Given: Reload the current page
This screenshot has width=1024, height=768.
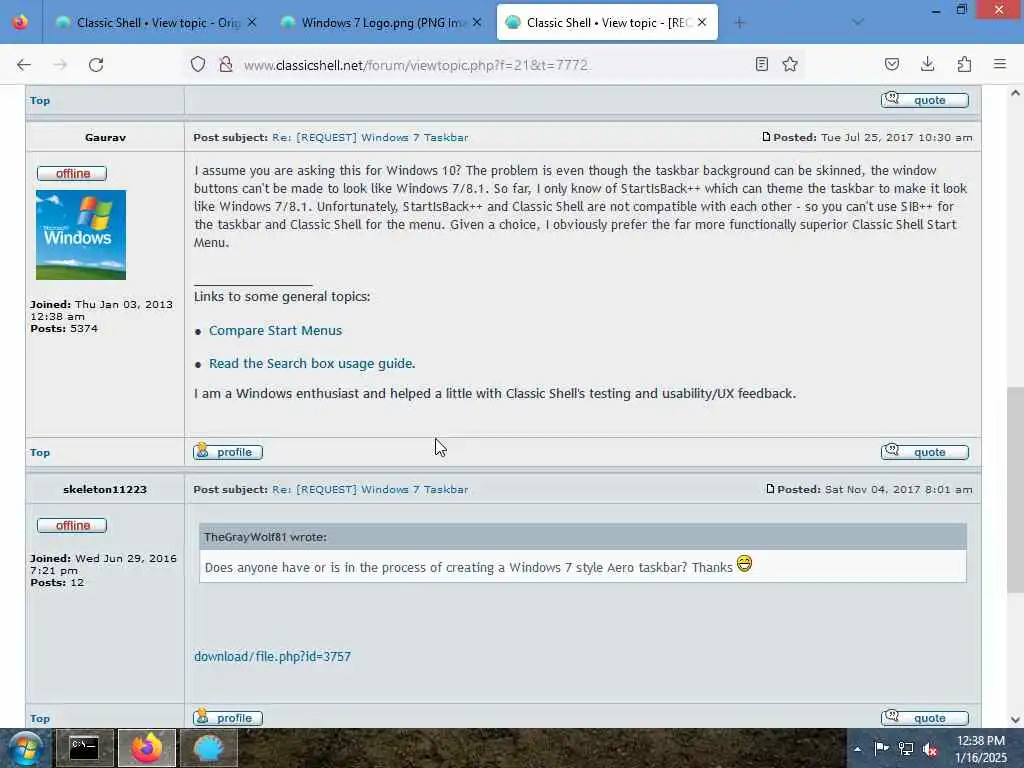Looking at the screenshot, I should point(96,65).
